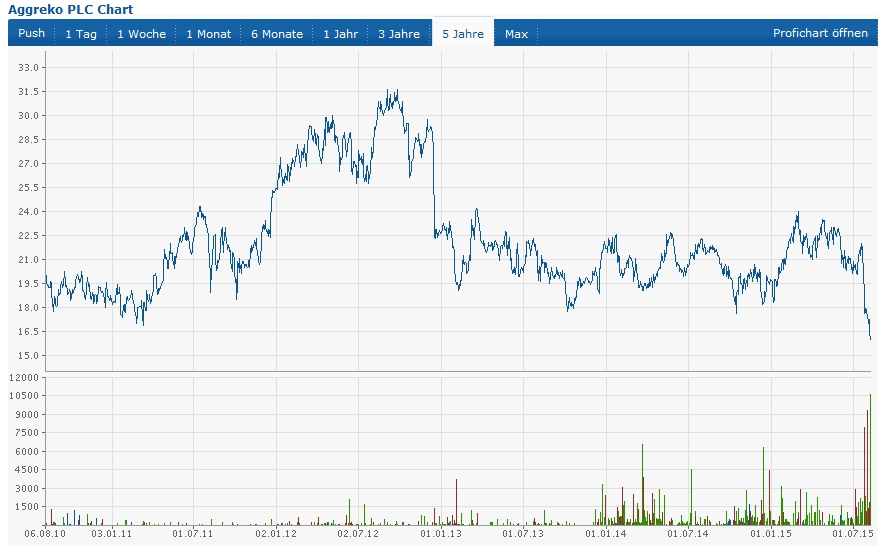Click the 31.5 price axis label
The image size is (891, 555).
(28, 91)
